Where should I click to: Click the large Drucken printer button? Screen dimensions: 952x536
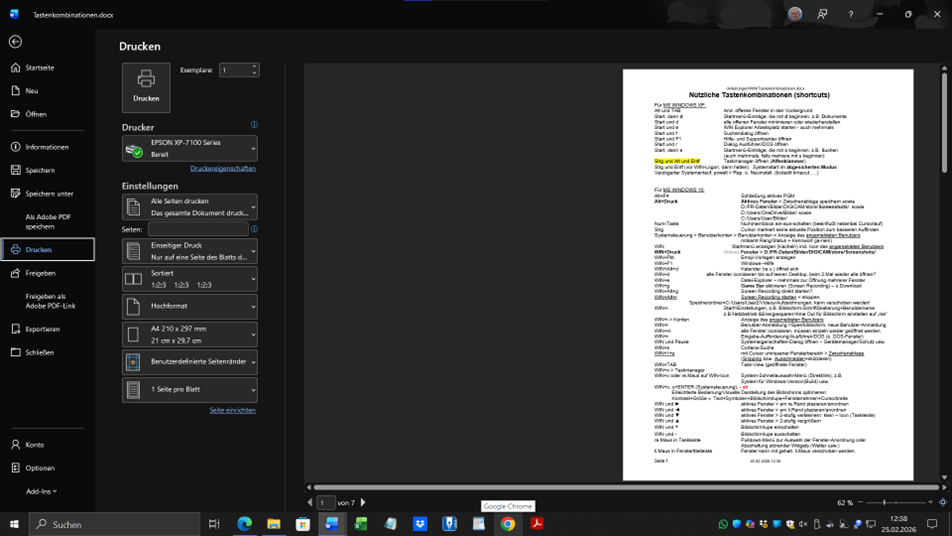click(146, 87)
